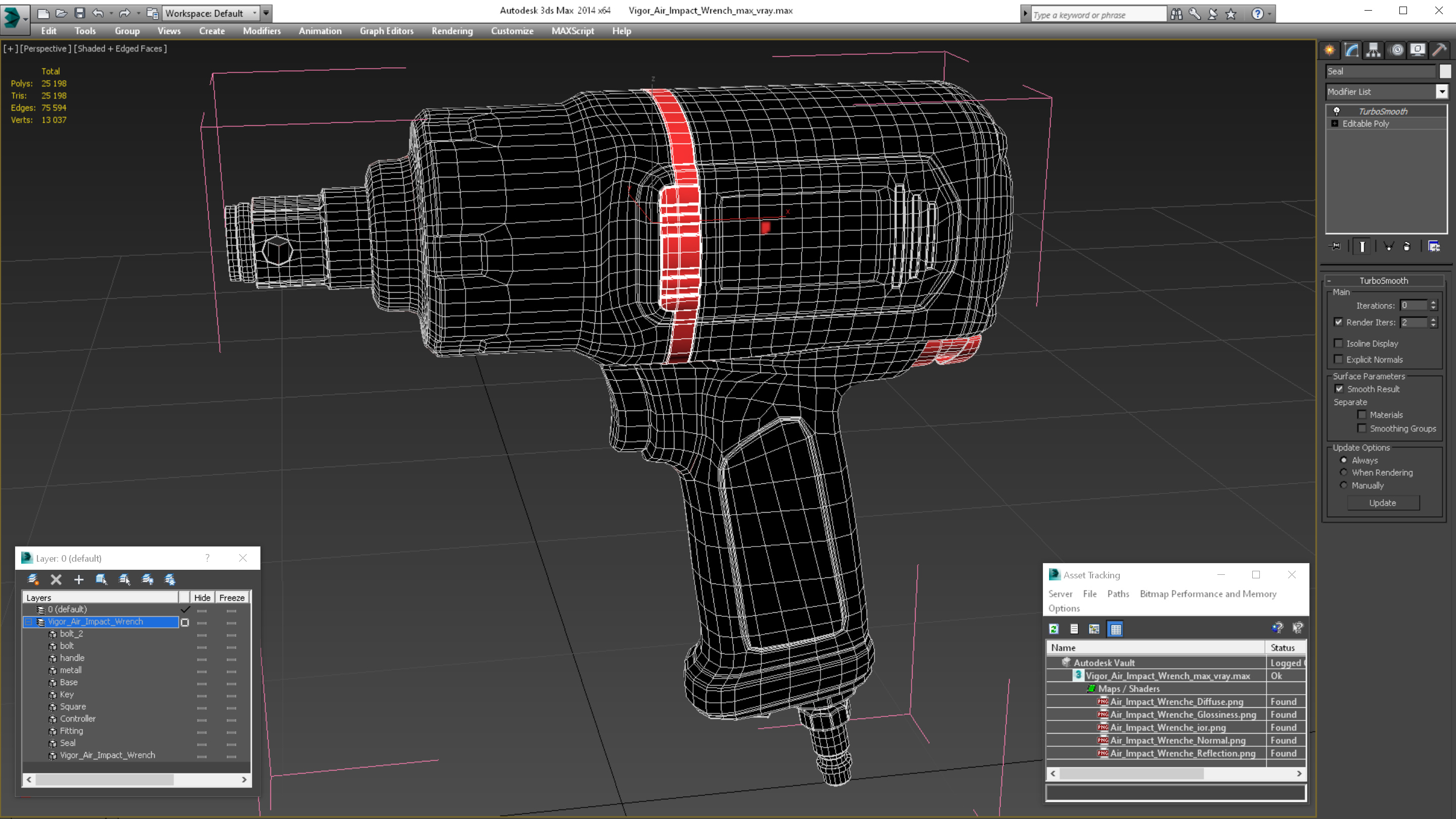Click Freeze/Unfreeze All Layers icon
This screenshot has height=819, width=1456.
[x=170, y=579]
